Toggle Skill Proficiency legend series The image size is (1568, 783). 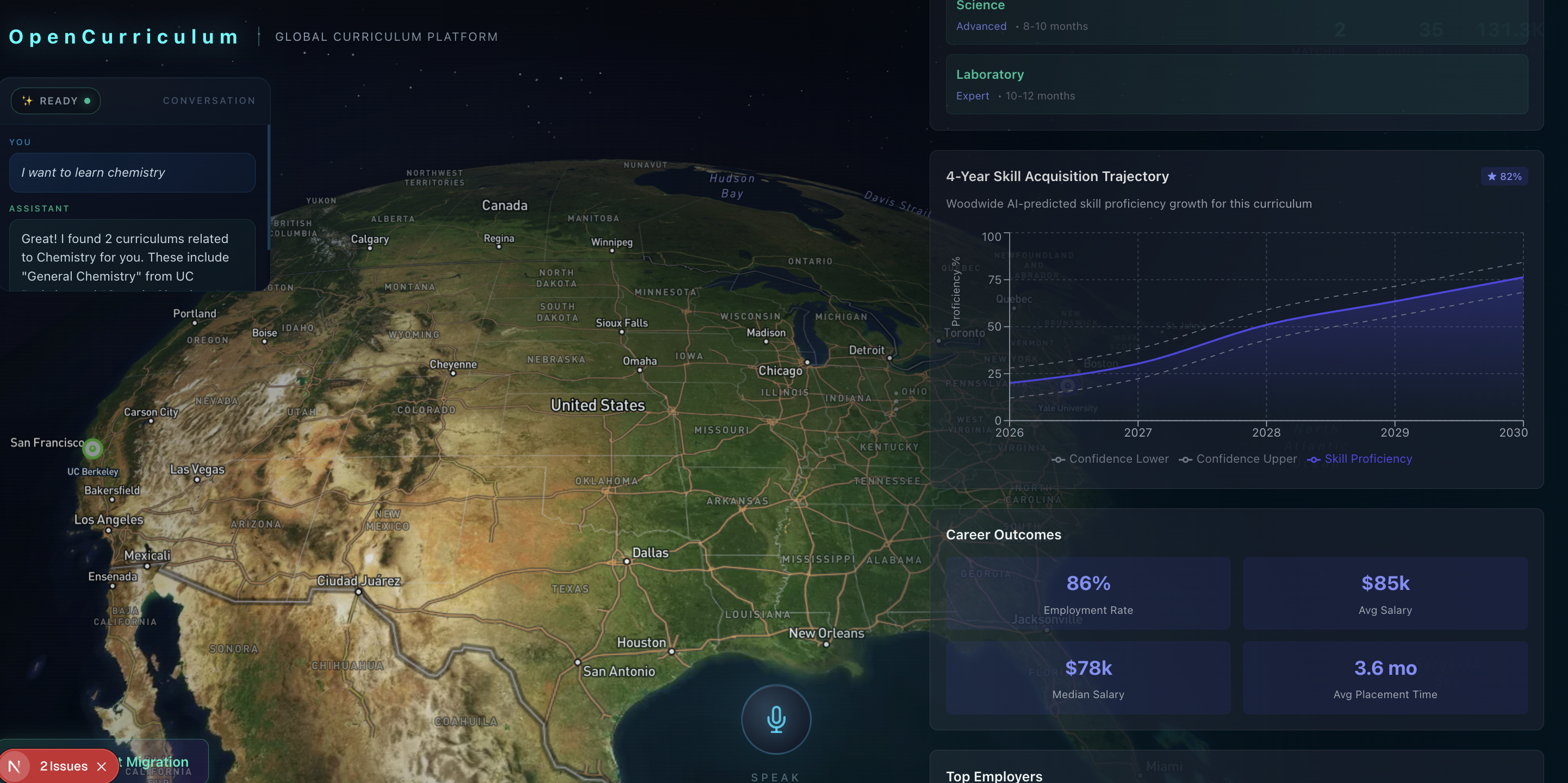[1359, 459]
